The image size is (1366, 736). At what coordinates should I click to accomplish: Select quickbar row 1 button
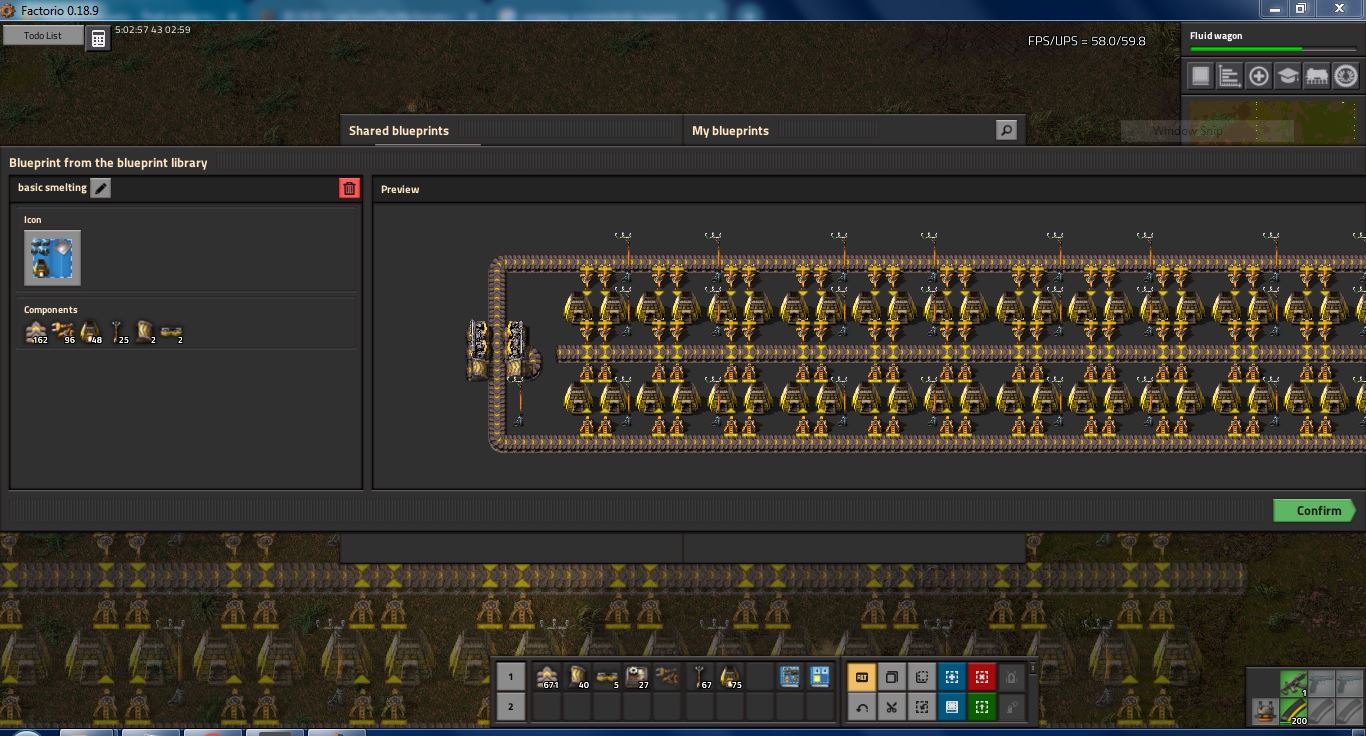pyautogui.click(x=510, y=677)
